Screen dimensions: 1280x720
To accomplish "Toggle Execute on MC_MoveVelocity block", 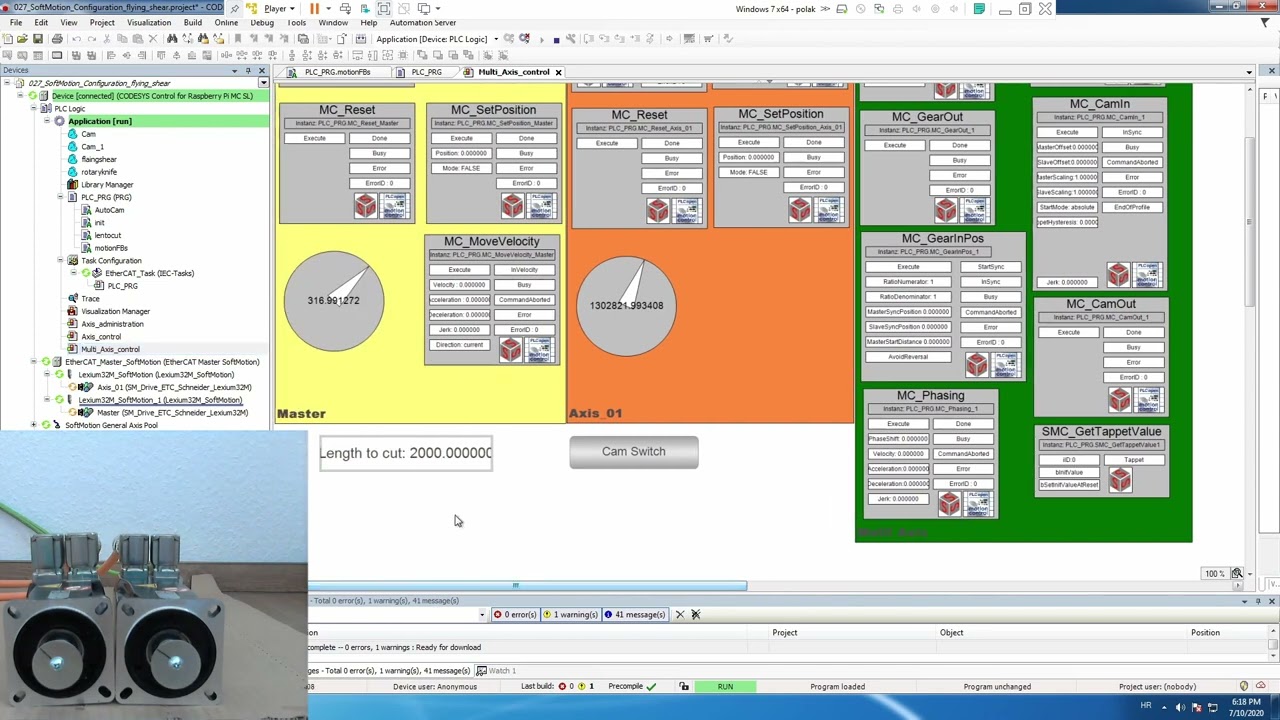I will click(x=459, y=270).
